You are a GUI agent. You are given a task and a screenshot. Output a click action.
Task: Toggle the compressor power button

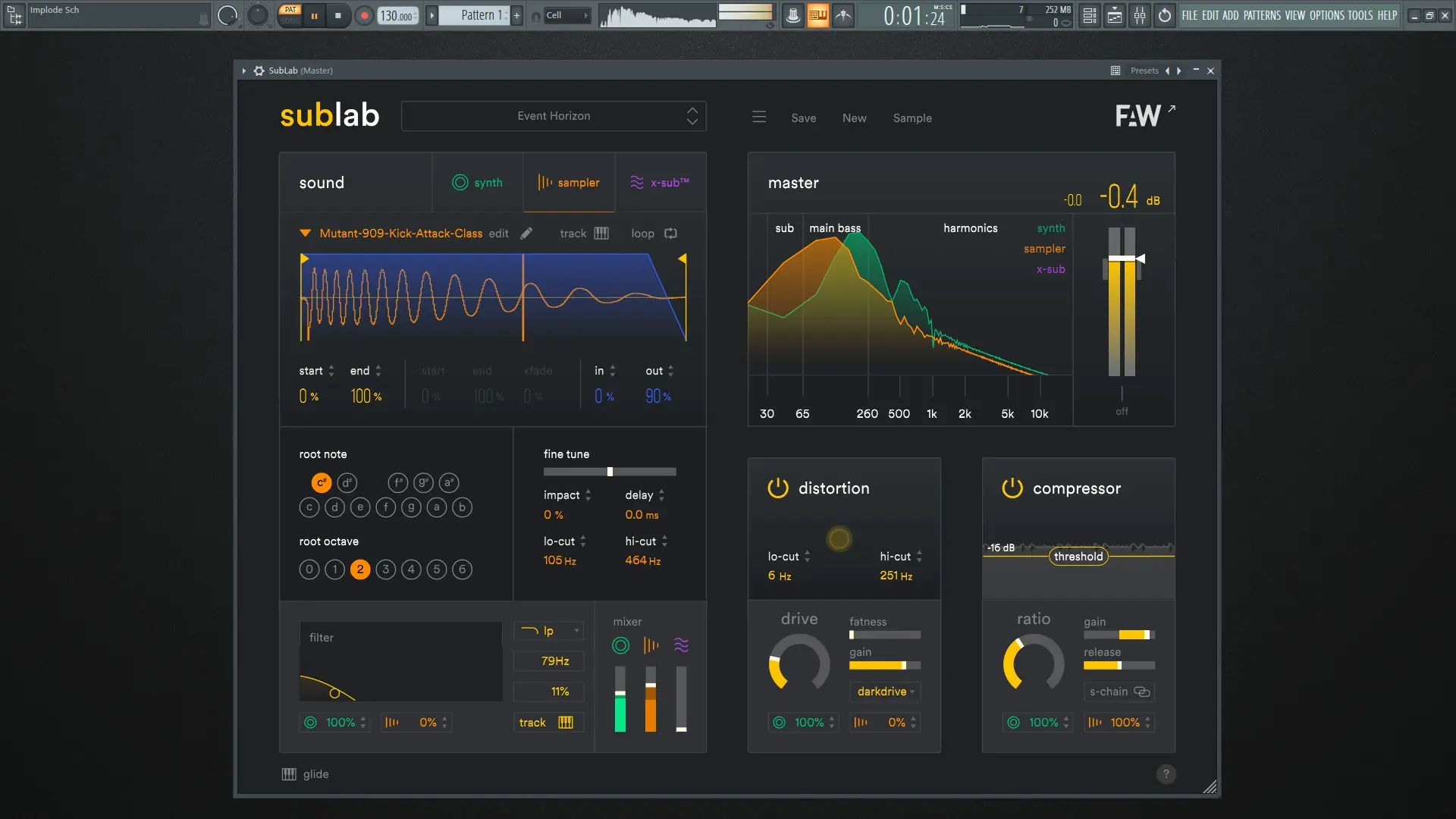(x=1012, y=488)
